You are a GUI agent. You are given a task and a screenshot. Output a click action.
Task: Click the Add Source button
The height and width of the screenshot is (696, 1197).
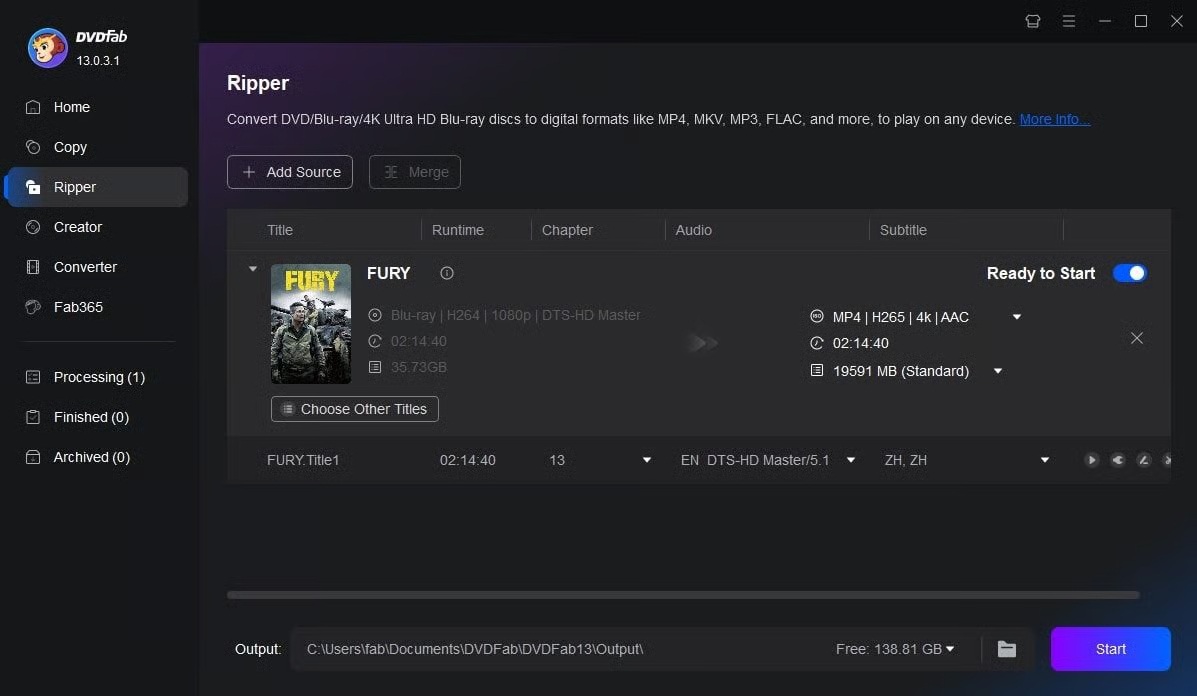click(x=289, y=172)
